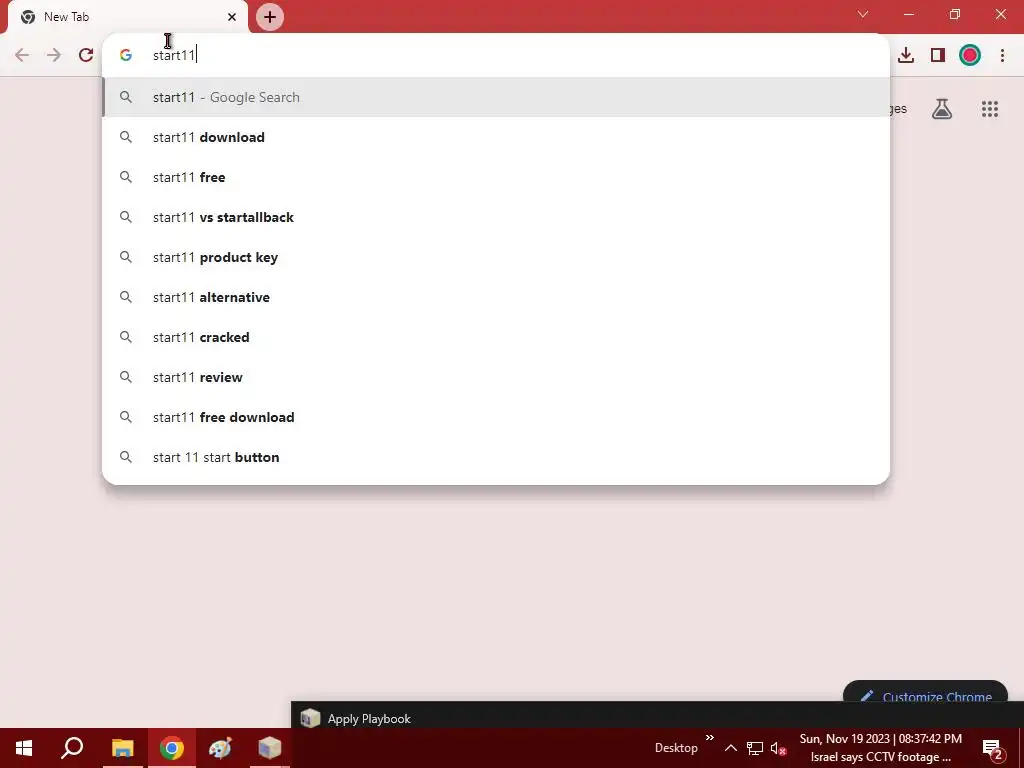Viewport: 1024px width, 768px height.
Task: Open the Chrome profile avatar
Action: tap(970, 55)
